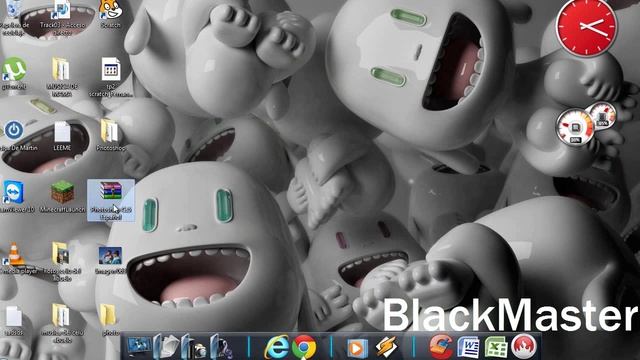The image size is (640, 360).
Task: Open the Photoshop folder icon
Action: (x=109, y=131)
